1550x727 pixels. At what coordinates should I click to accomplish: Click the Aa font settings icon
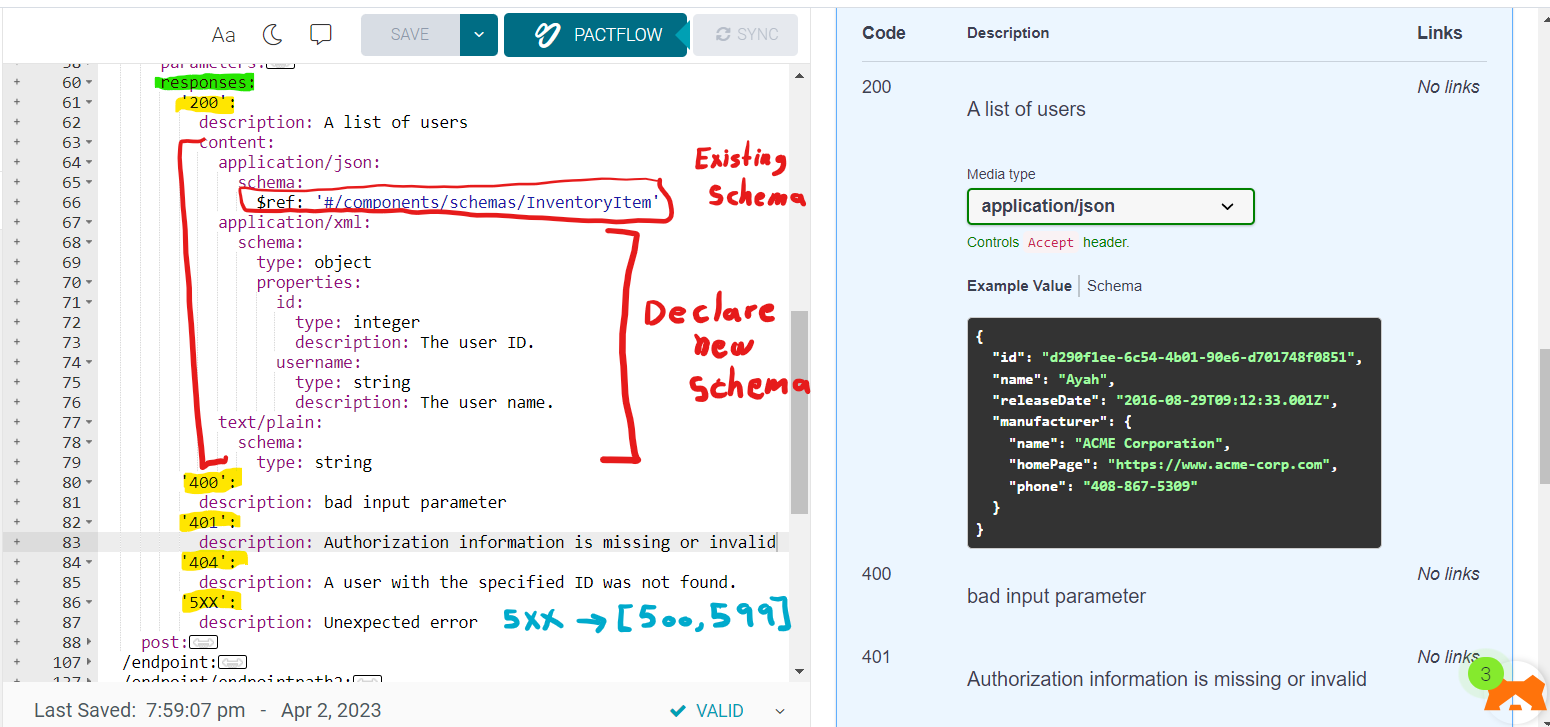[x=222, y=34]
